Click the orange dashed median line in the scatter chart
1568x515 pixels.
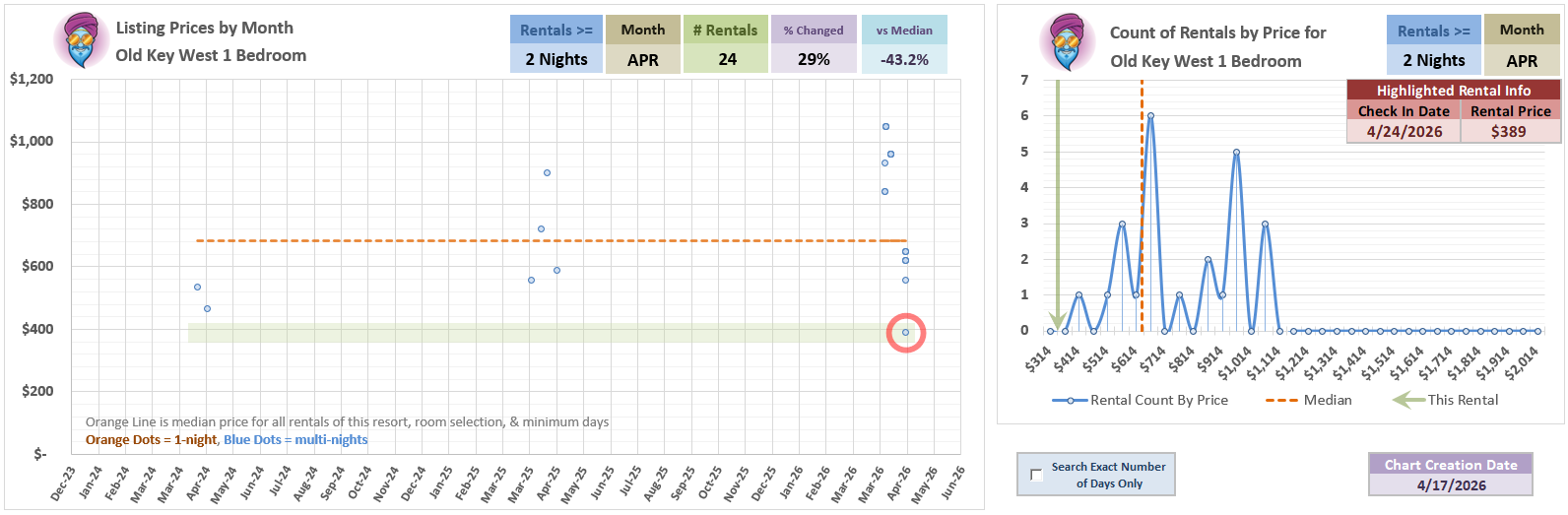[x=552, y=240]
